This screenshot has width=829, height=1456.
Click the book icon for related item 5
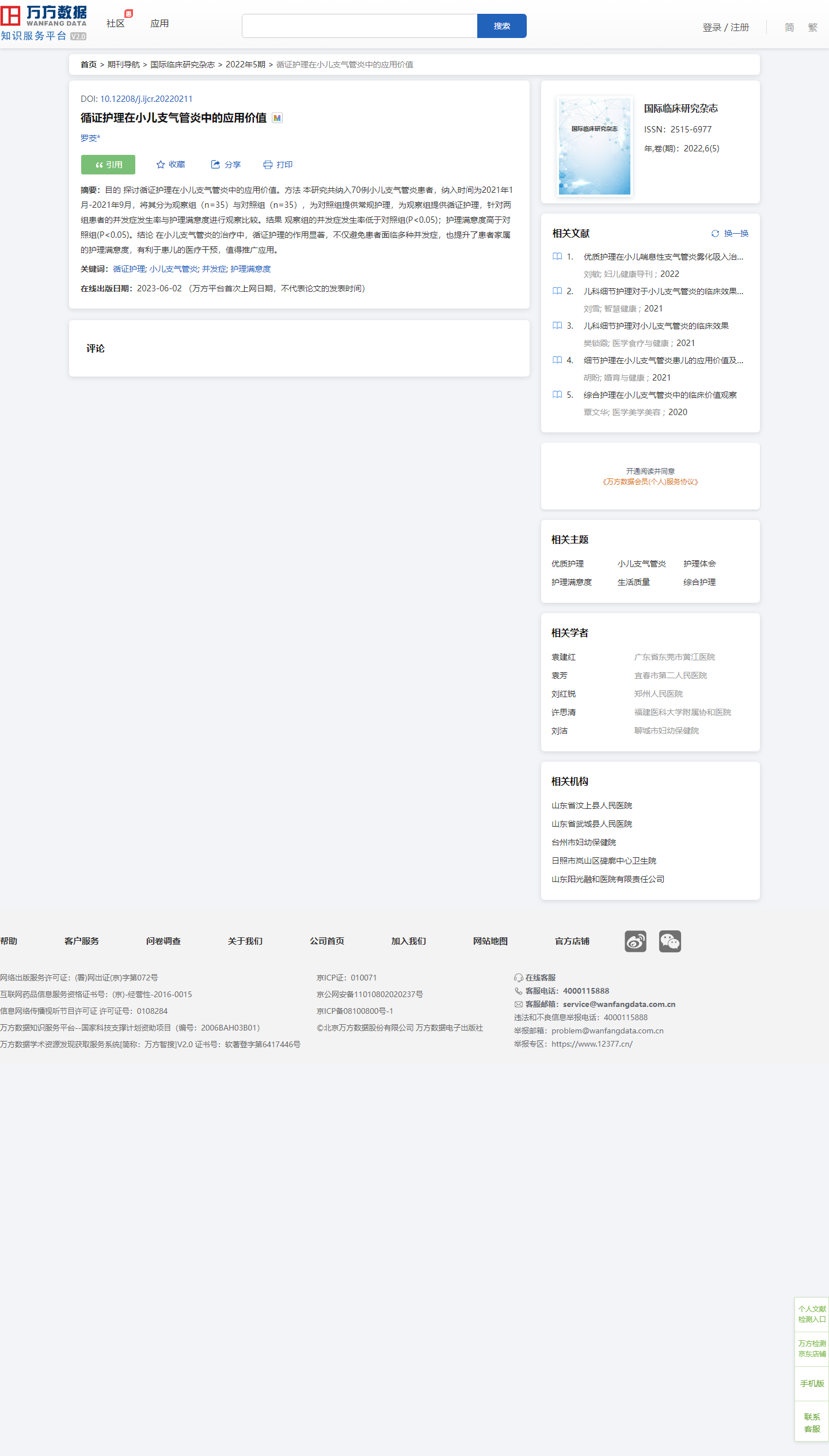click(x=557, y=395)
